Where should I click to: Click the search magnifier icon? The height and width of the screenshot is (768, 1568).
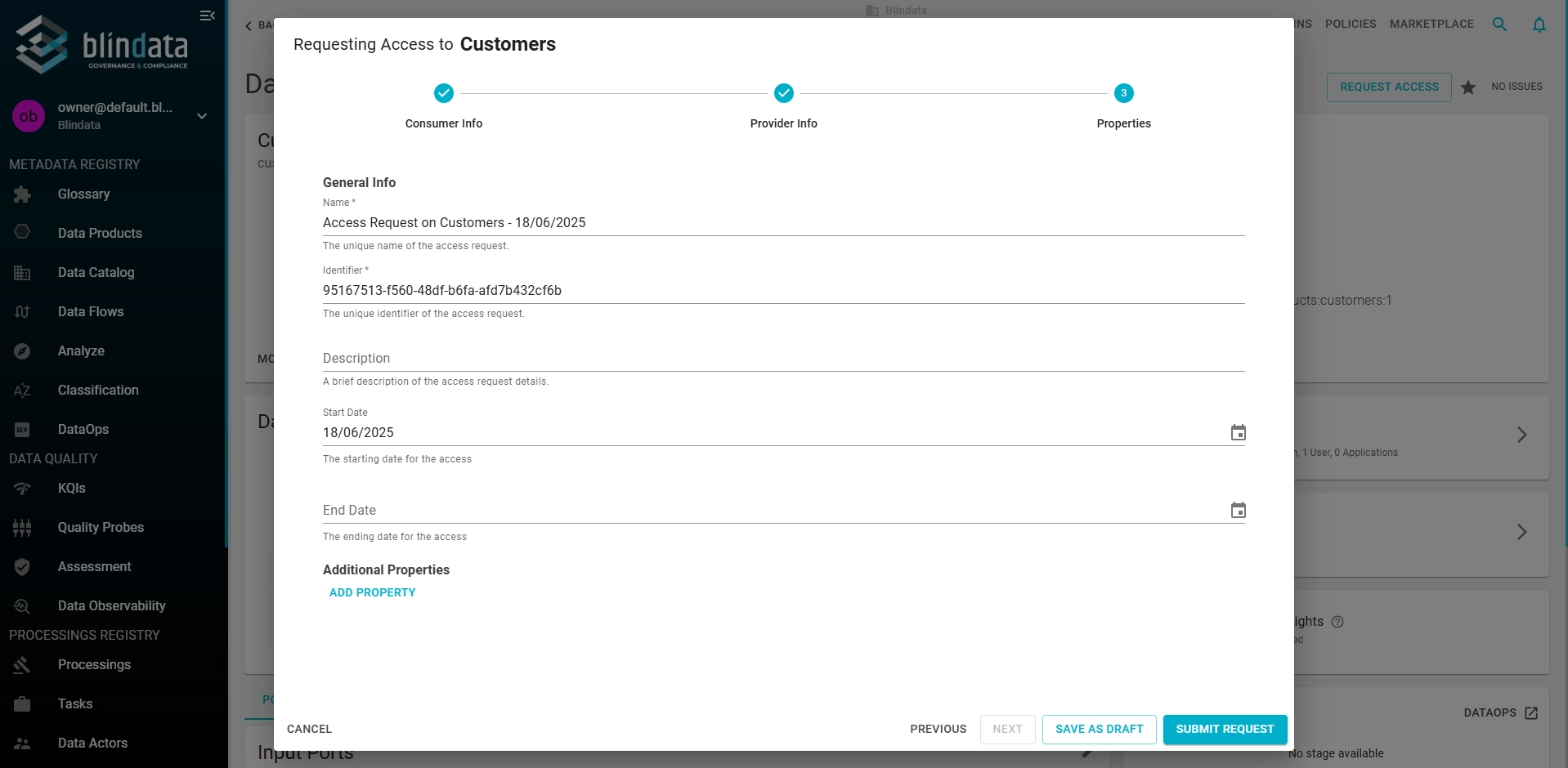tap(1499, 25)
